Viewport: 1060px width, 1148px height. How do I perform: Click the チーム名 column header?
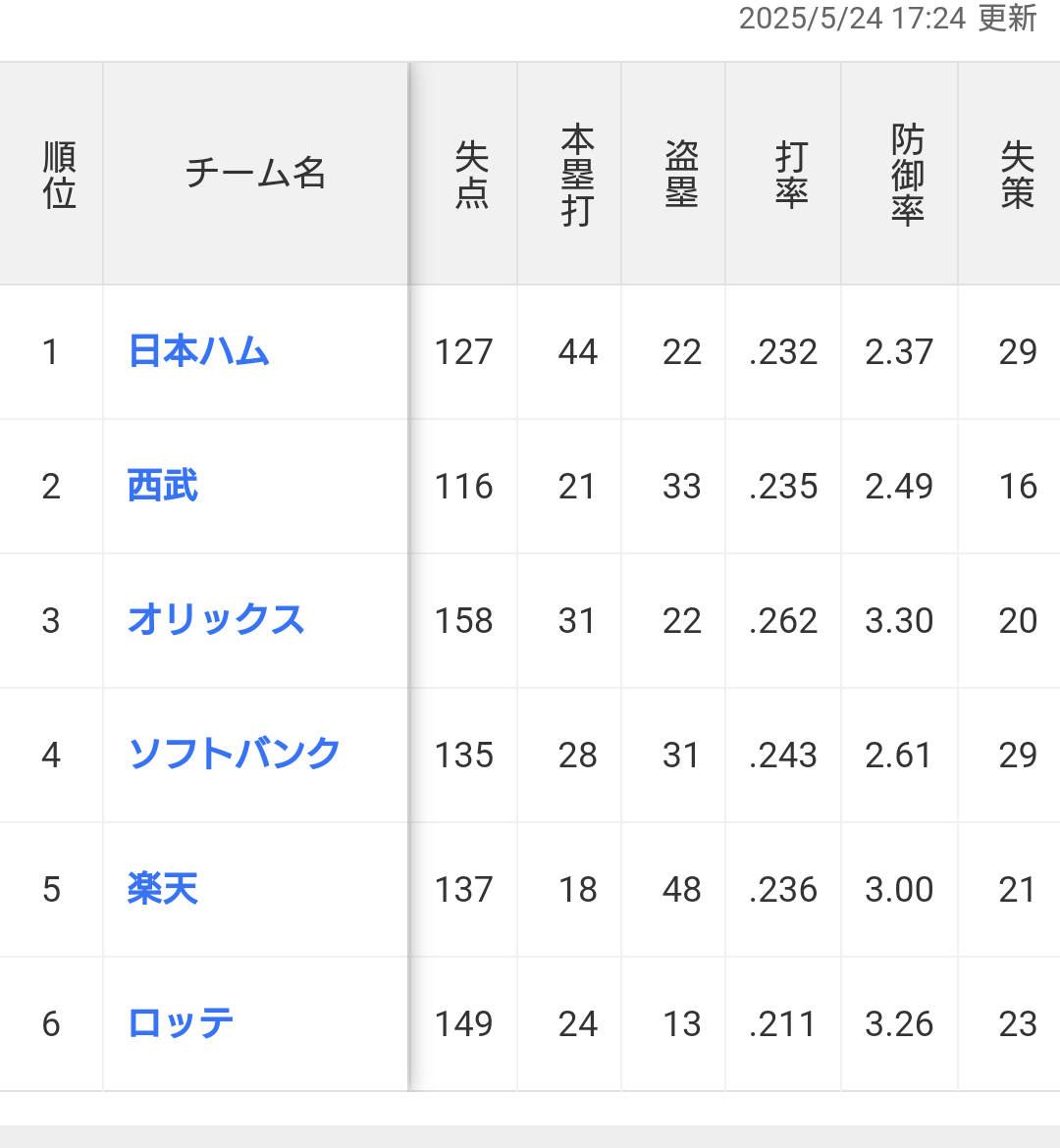coord(255,174)
